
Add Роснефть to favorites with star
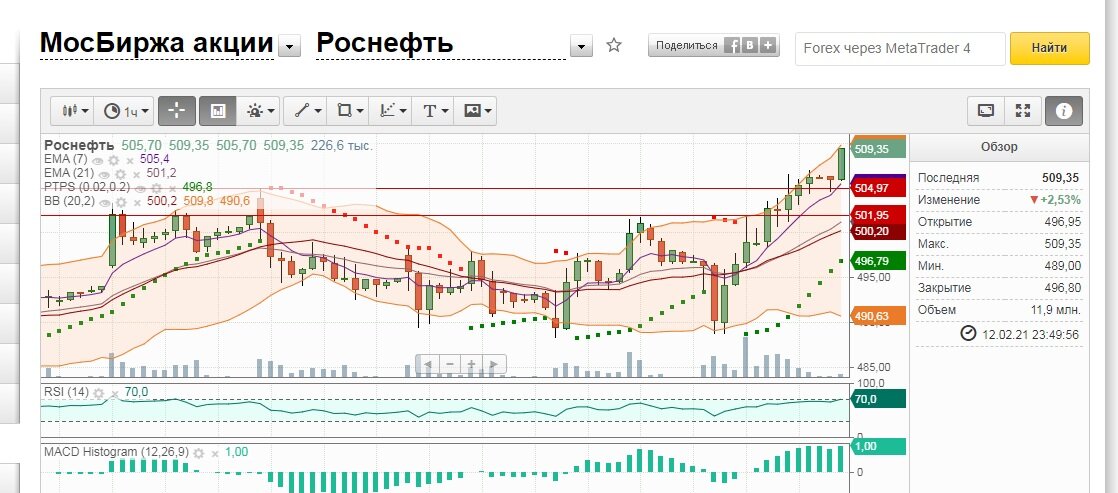pyautogui.click(x=614, y=46)
